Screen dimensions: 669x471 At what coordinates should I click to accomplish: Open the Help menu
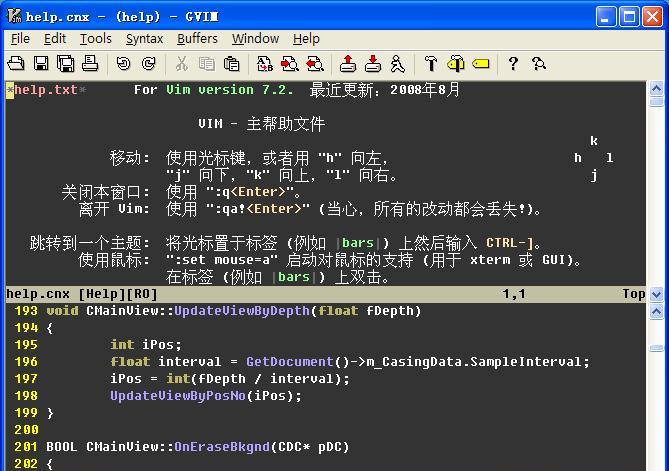306,39
